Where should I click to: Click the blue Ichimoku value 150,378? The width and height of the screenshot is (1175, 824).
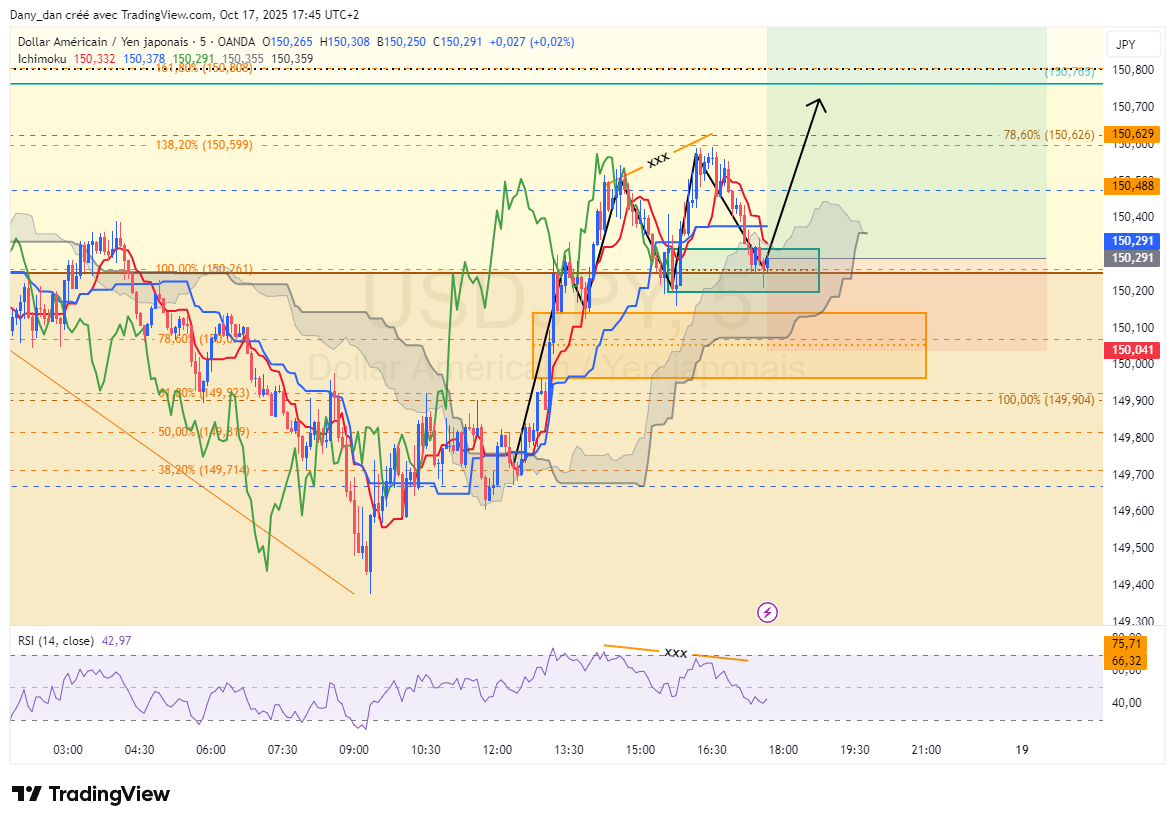pyautogui.click(x=144, y=59)
